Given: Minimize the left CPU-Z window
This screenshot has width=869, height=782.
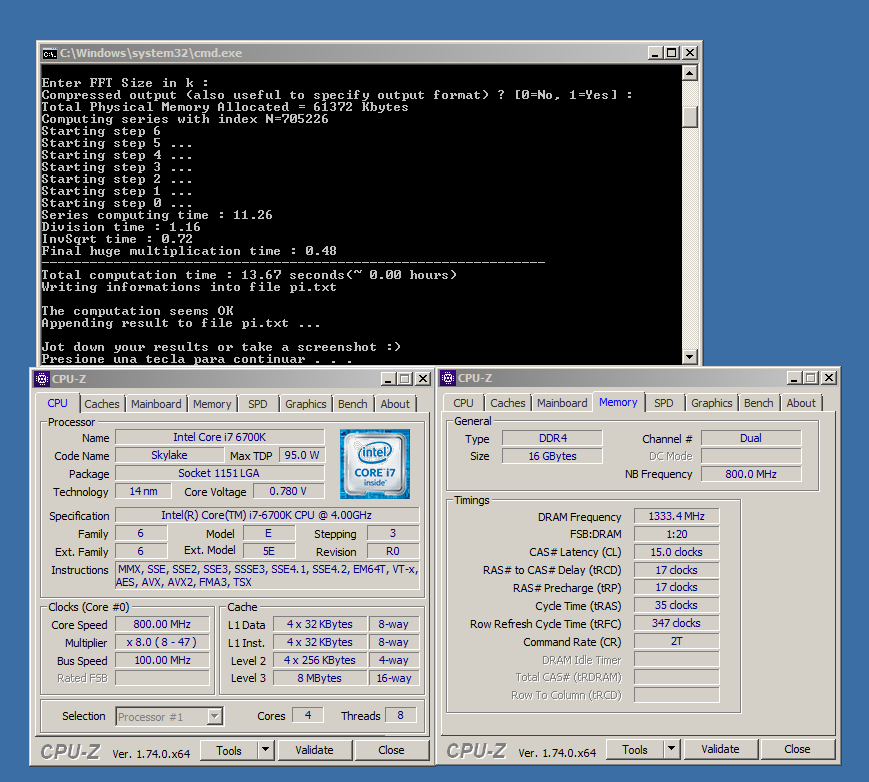Looking at the screenshot, I should pos(389,379).
